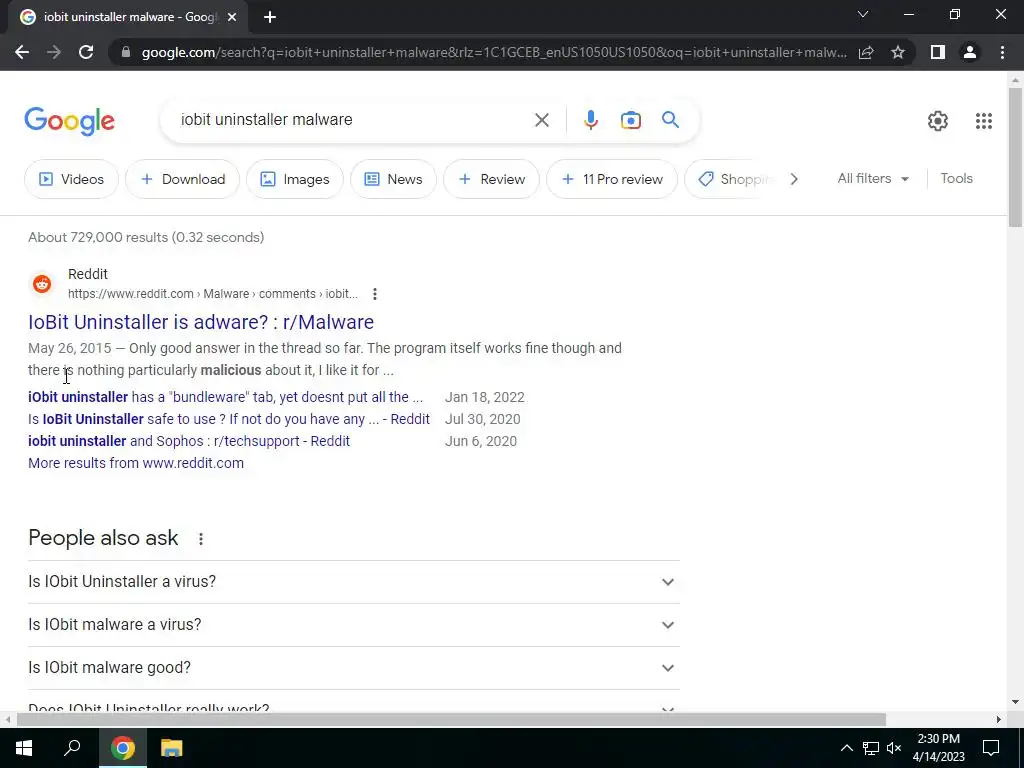Open network status in system tray
This screenshot has height=768, width=1024.
coord(871,748)
